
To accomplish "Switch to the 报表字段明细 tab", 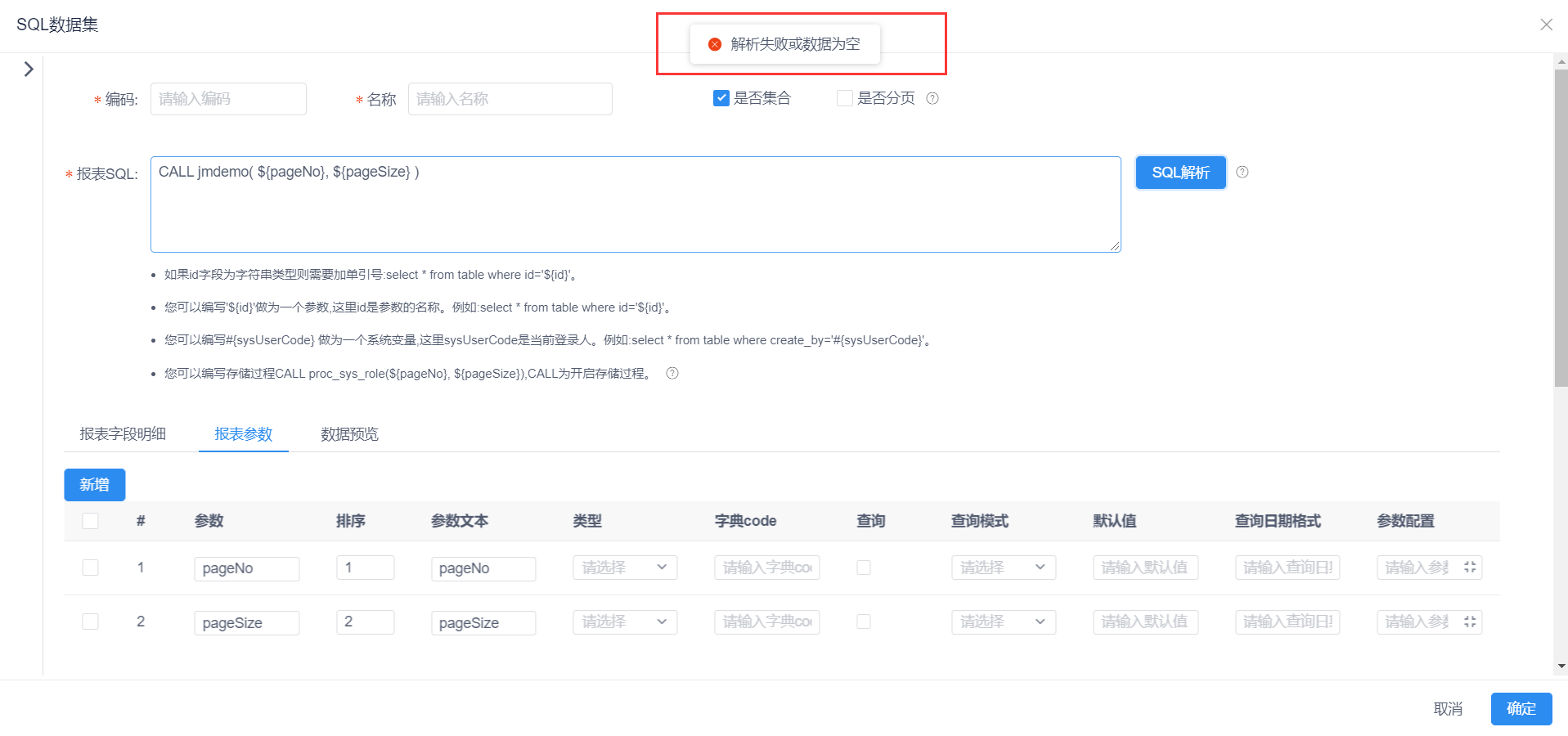I will pos(123,434).
